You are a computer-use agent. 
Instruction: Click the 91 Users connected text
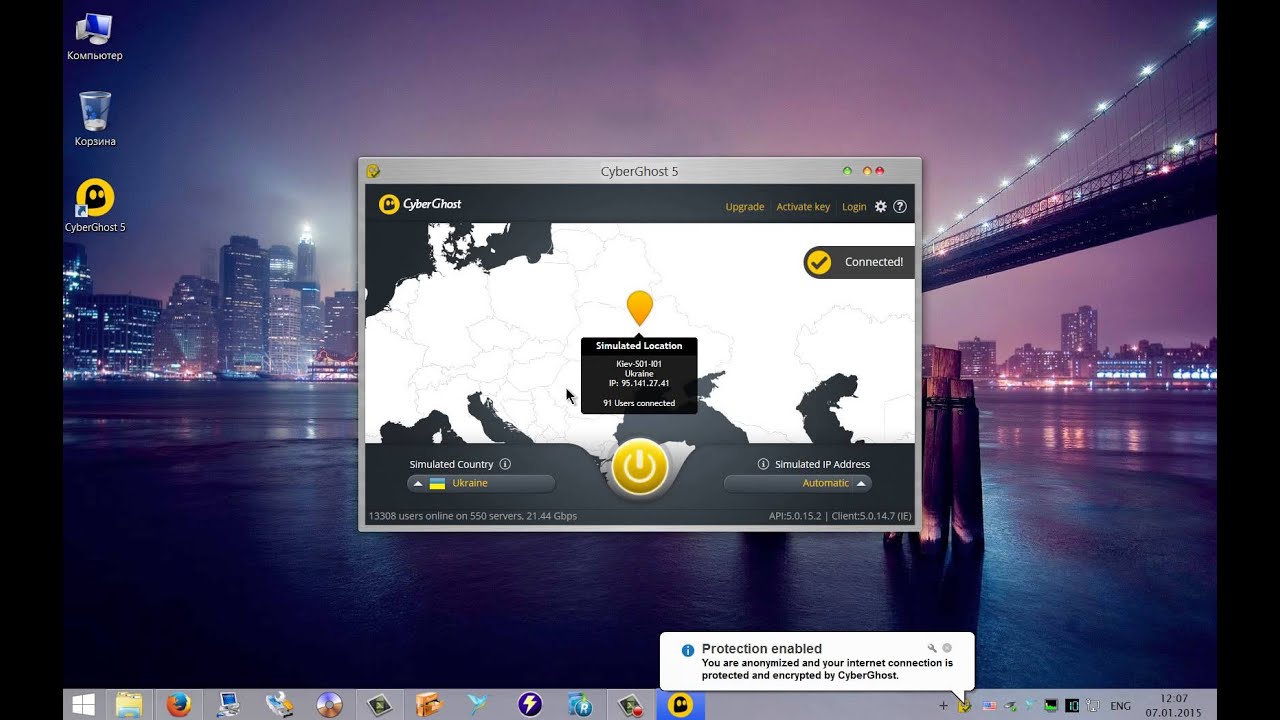coord(639,403)
